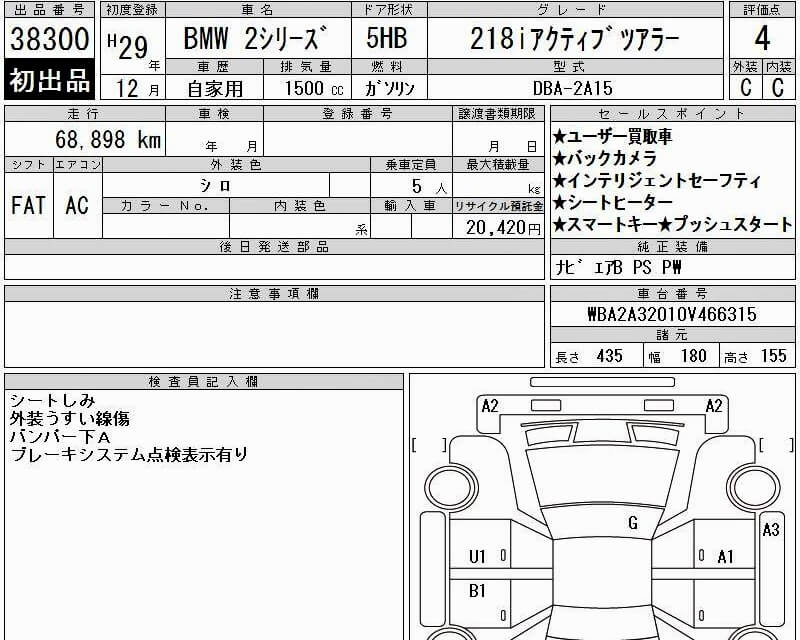Select the 初出品 black label
This screenshot has width=800, height=640.
(x=49, y=80)
